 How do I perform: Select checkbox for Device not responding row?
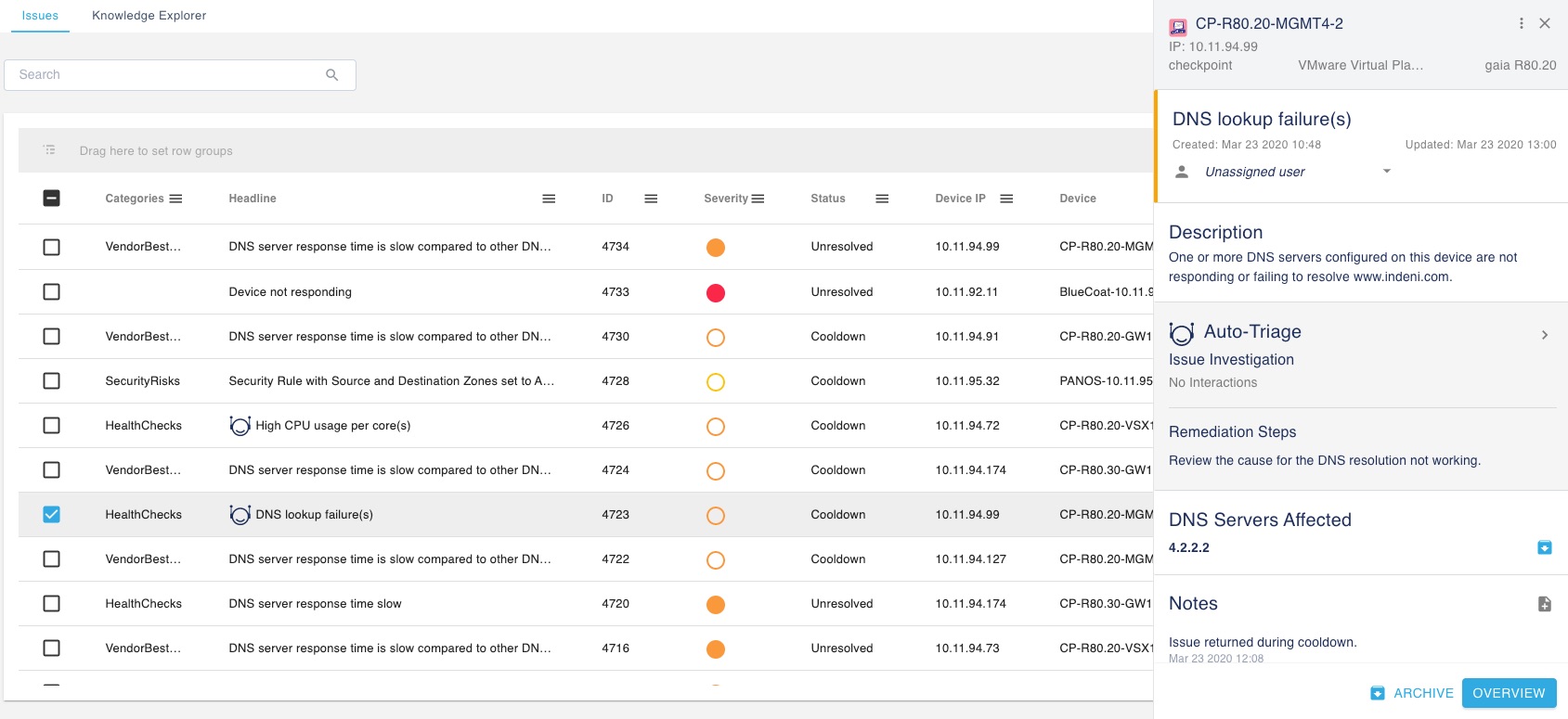tap(52, 292)
